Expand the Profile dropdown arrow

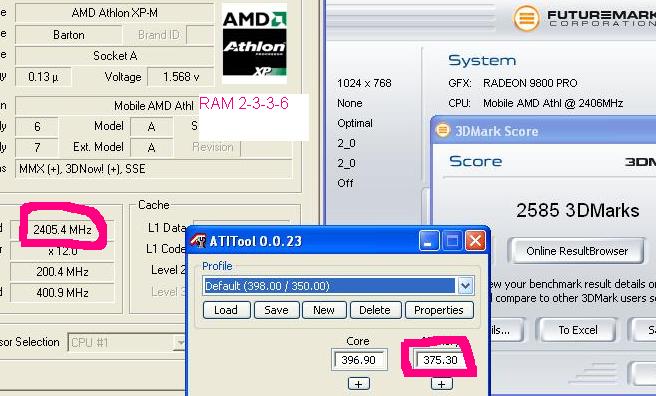click(x=465, y=286)
